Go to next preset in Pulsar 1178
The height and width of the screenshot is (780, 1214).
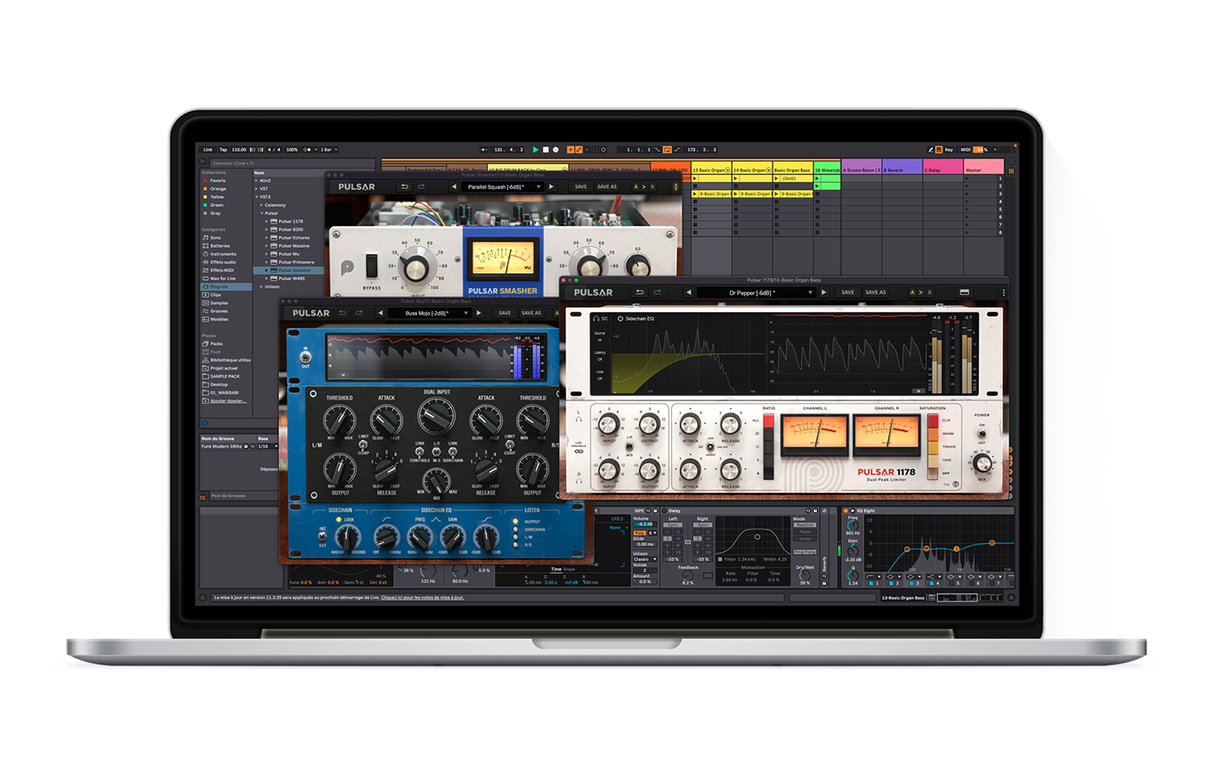(826, 292)
